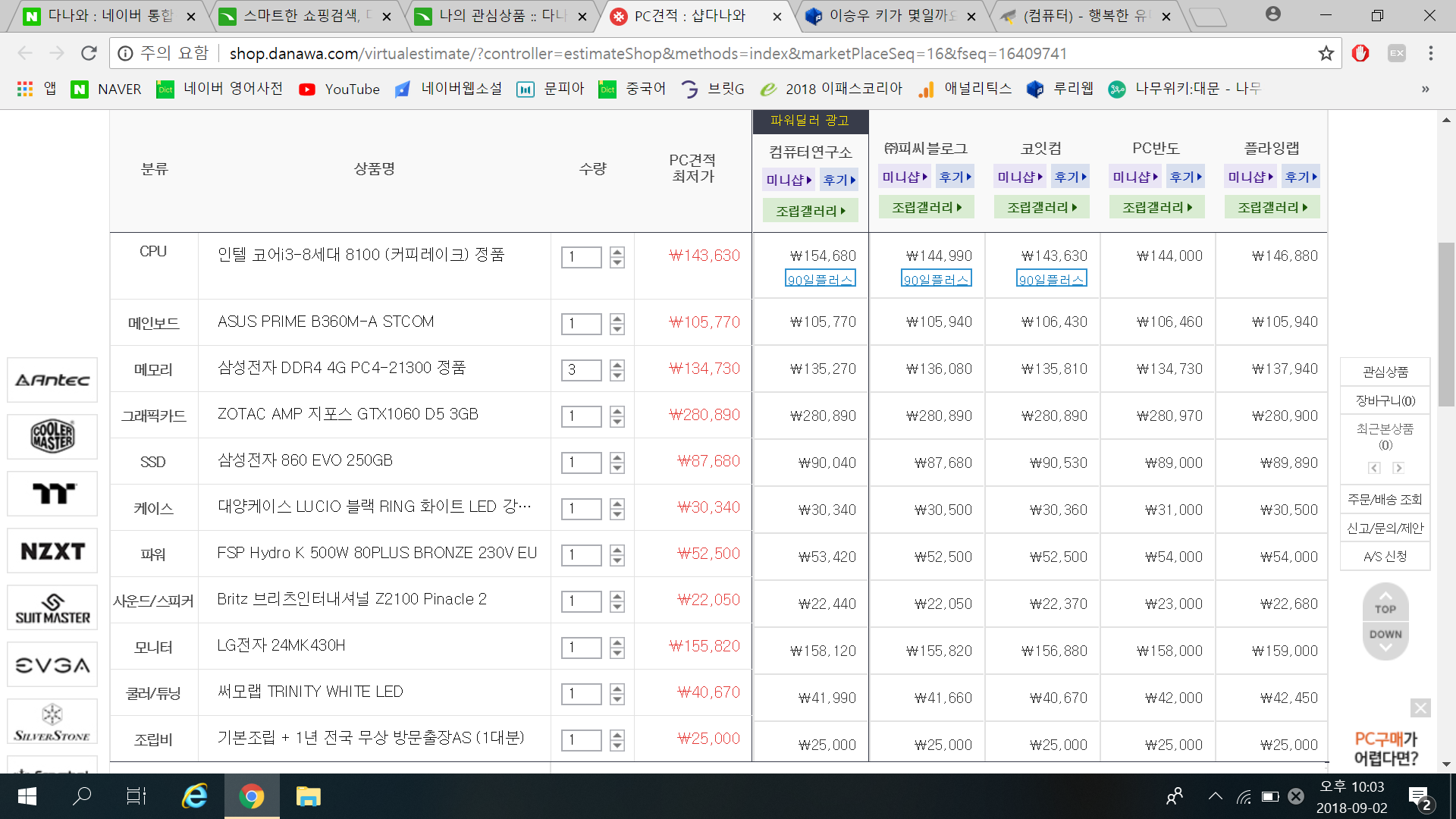
Task: Open the Chrome three-dot menu
Action: click(1430, 53)
